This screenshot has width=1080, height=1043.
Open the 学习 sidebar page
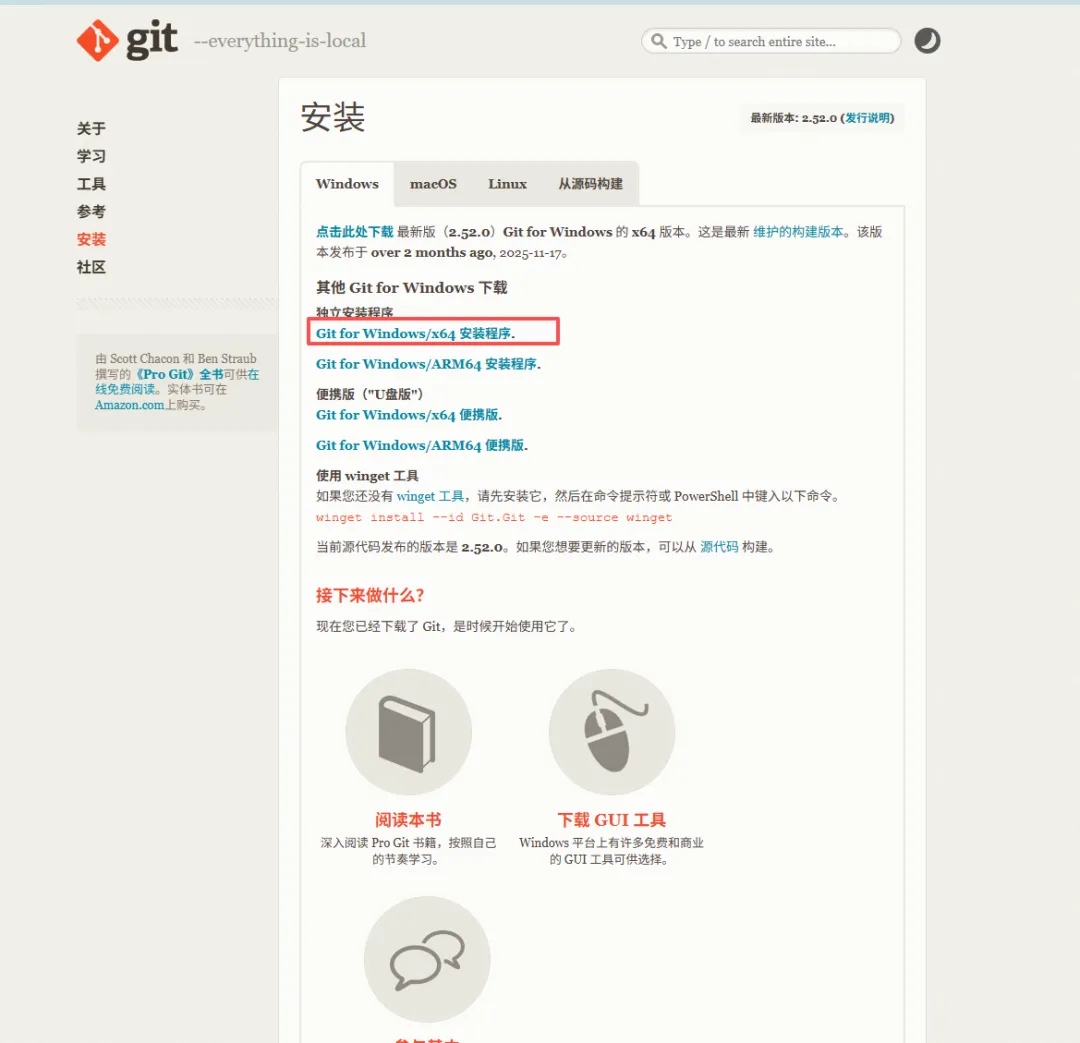click(x=91, y=156)
